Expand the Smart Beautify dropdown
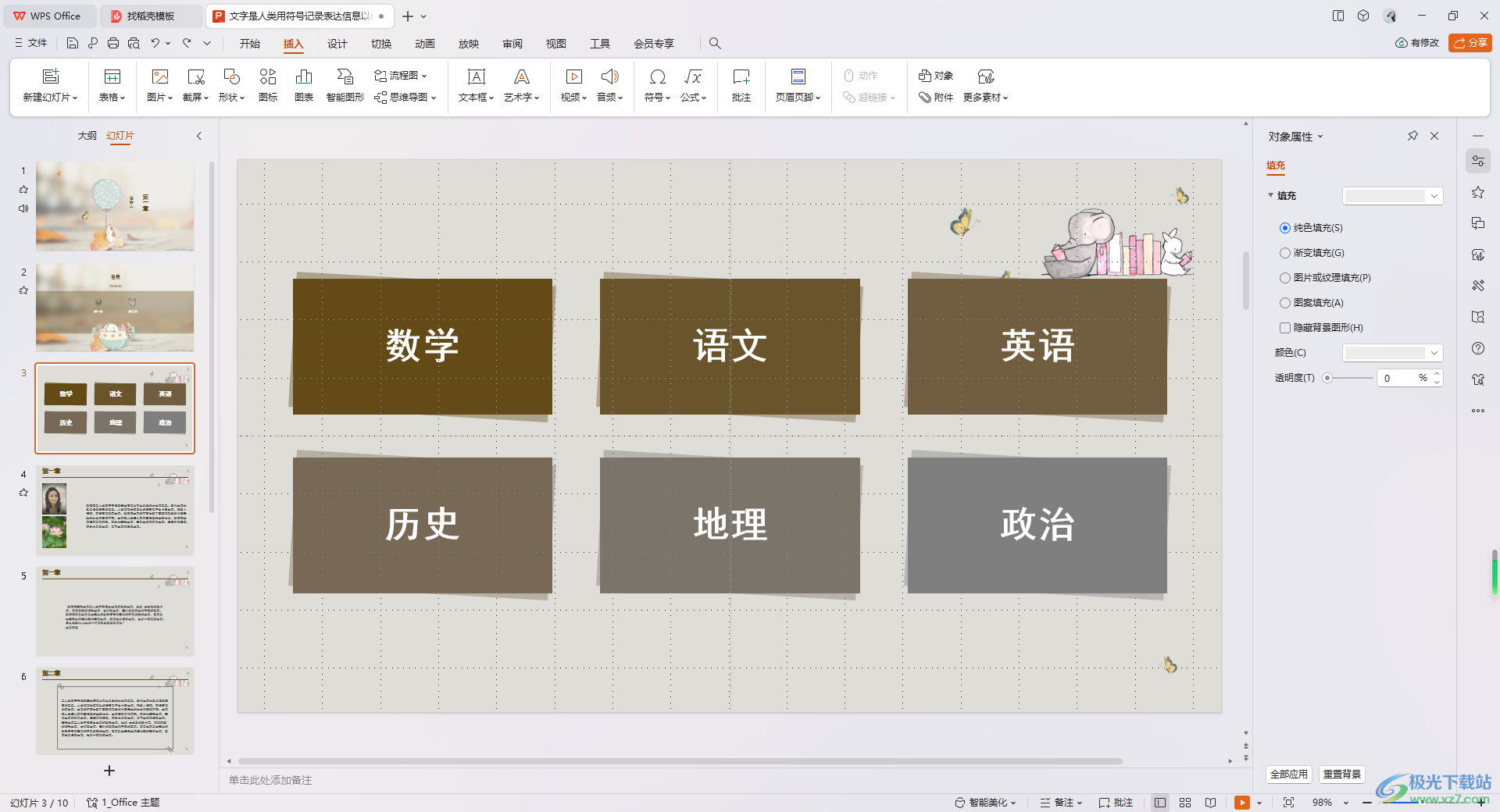This screenshot has height=812, width=1500. (x=1013, y=803)
